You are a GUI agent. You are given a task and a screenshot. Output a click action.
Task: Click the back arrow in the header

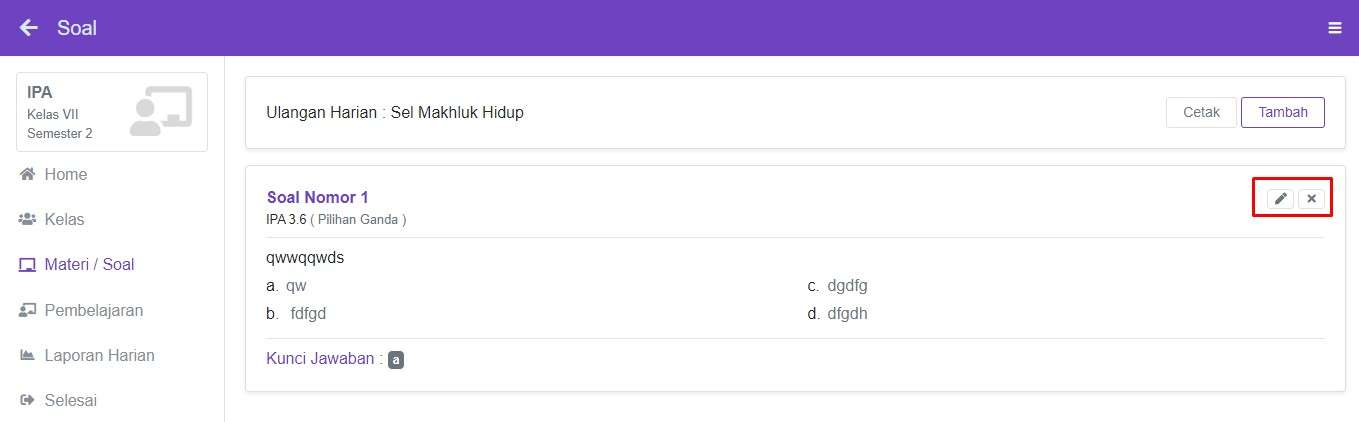coord(28,28)
